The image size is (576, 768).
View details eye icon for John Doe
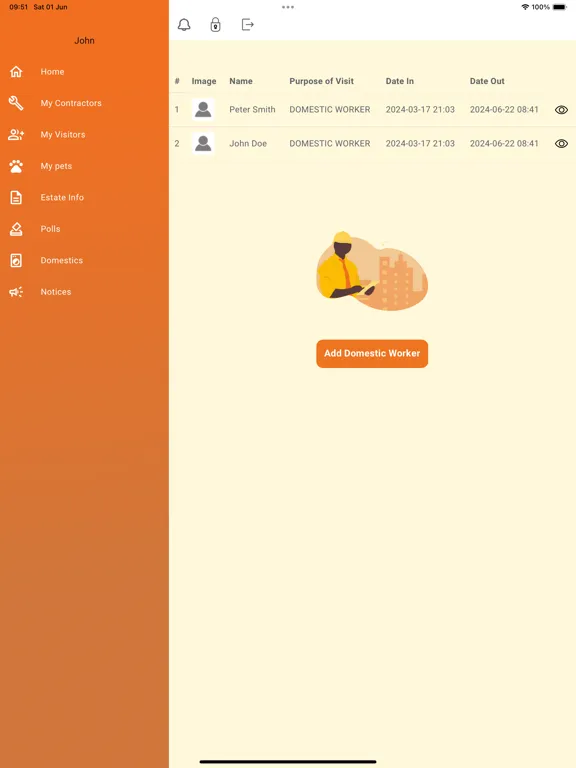click(x=561, y=144)
